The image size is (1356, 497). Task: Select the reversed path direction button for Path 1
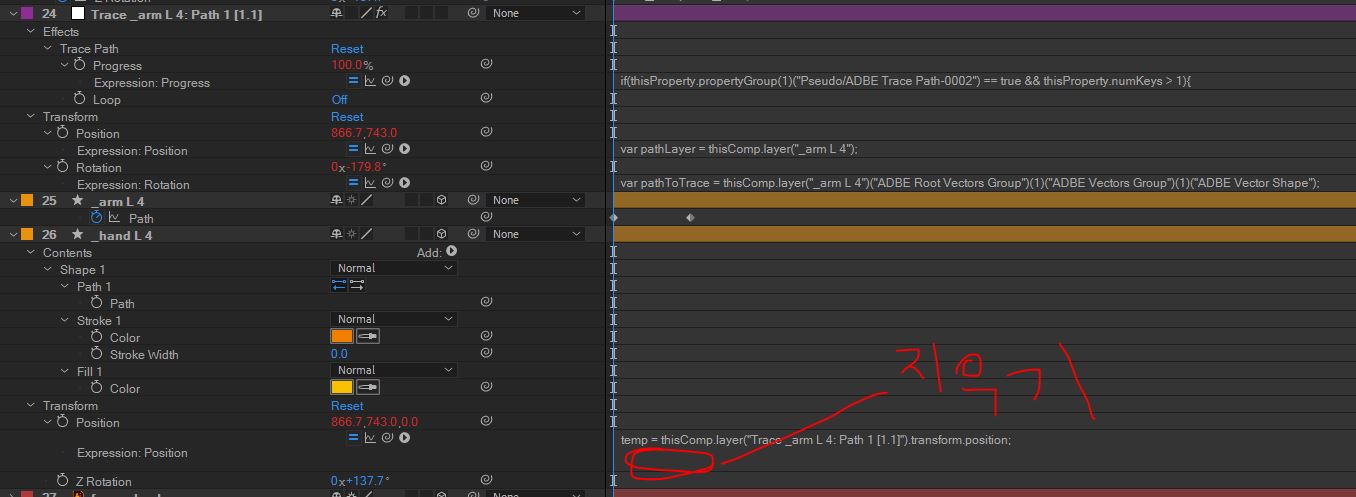[x=357, y=286]
